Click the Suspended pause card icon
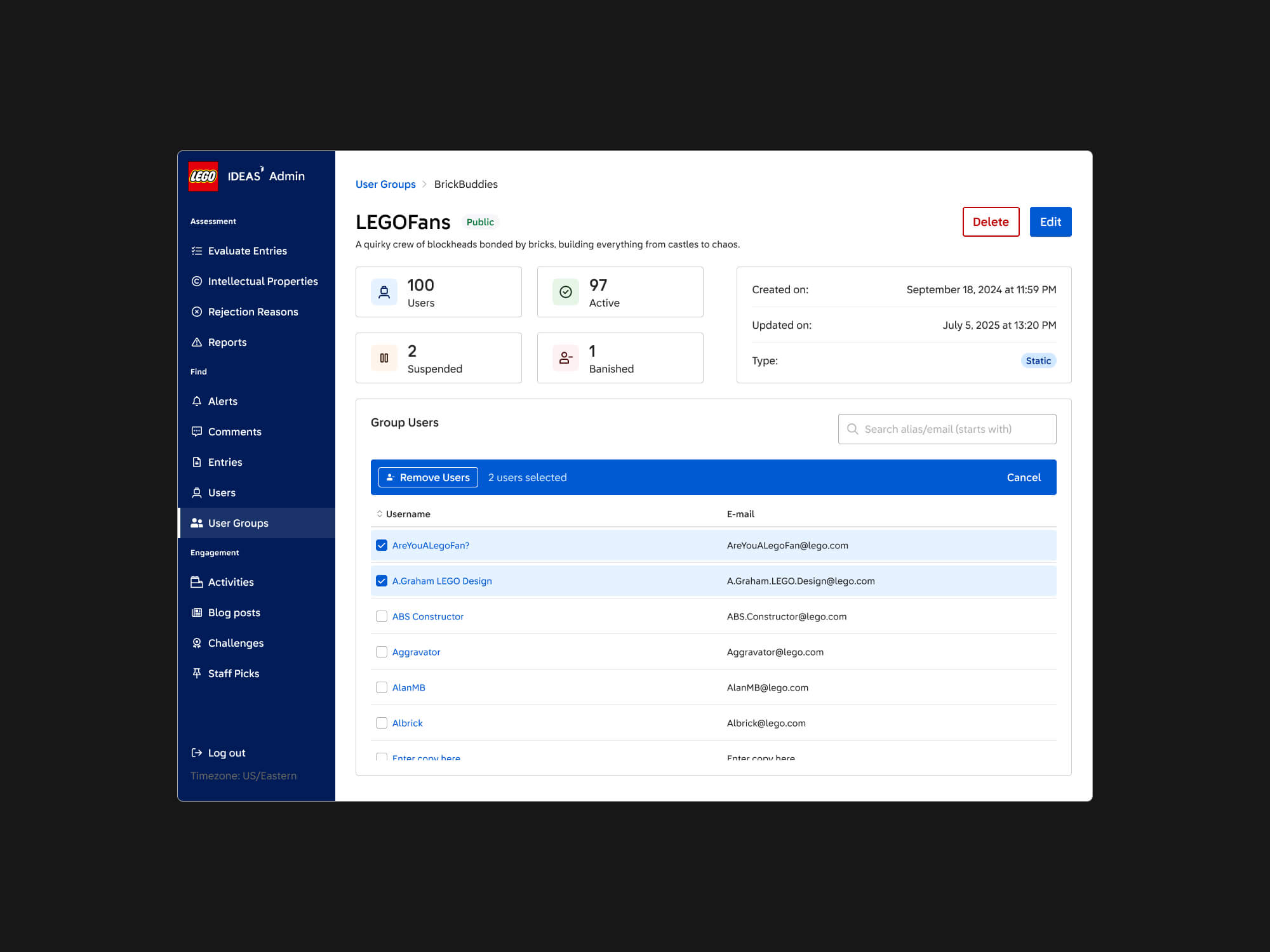Image resolution: width=1270 pixels, height=952 pixels. (384, 358)
